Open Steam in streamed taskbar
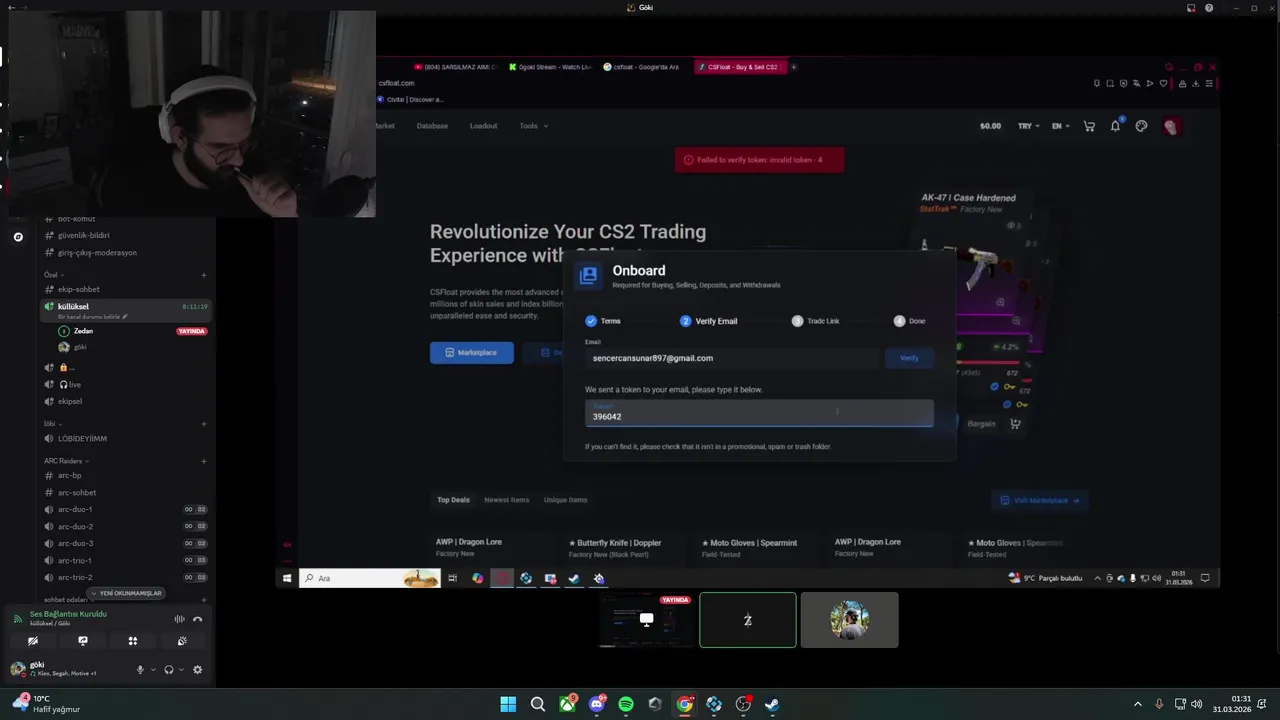 point(574,578)
